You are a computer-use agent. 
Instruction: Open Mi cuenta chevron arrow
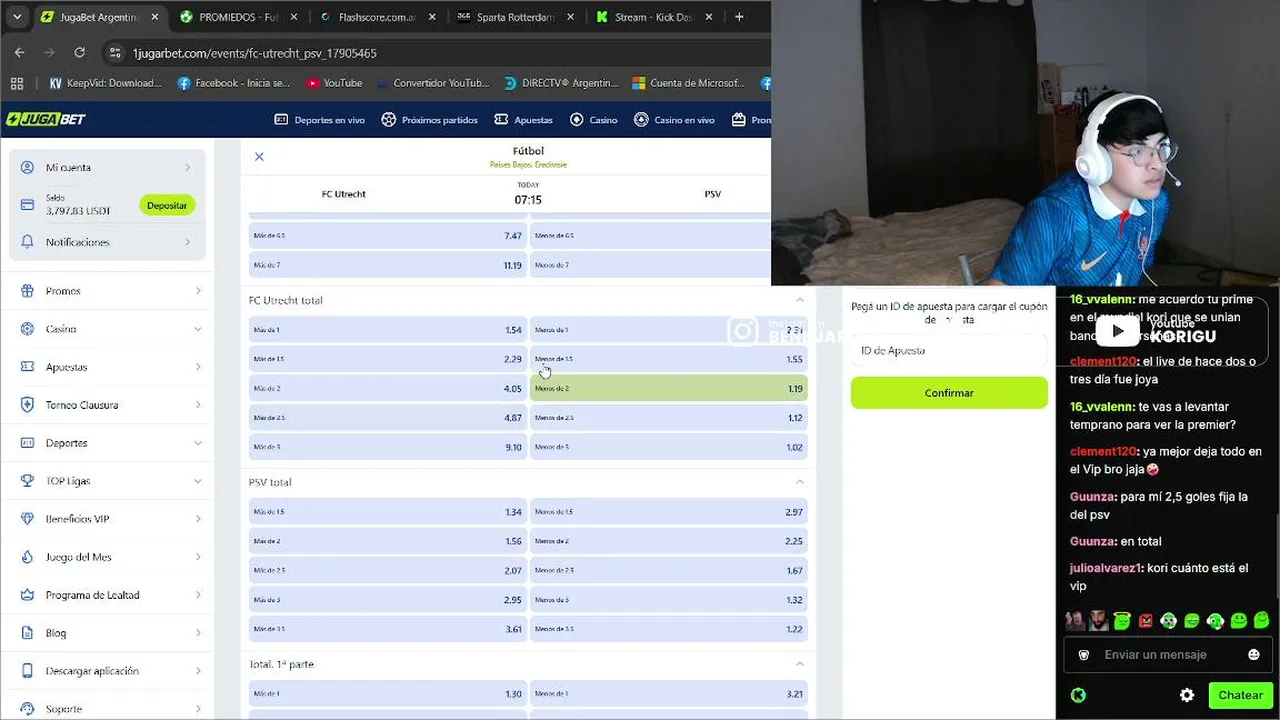pyautogui.click(x=187, y=167)
